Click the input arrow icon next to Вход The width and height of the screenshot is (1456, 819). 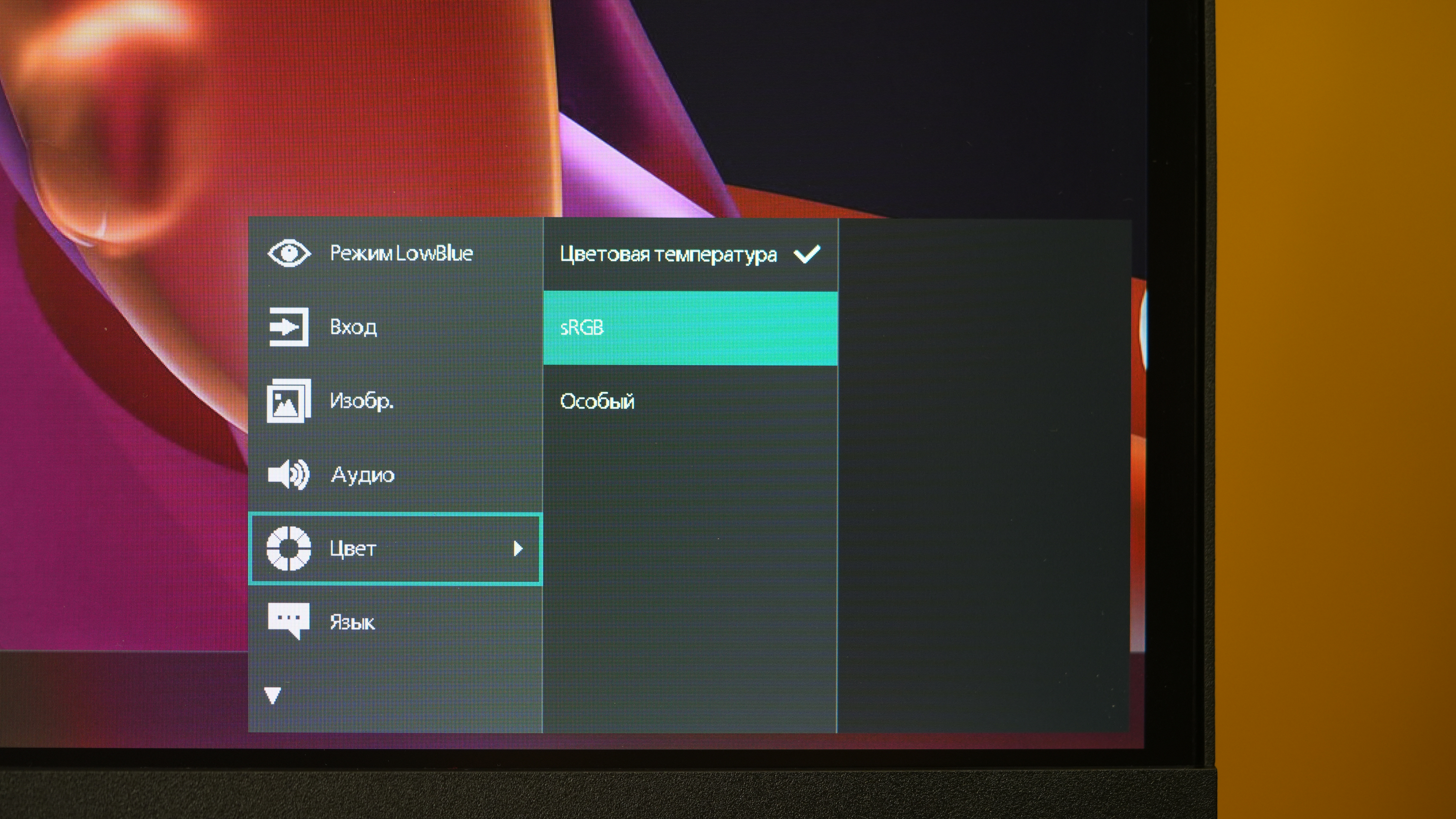click(288, 327)
